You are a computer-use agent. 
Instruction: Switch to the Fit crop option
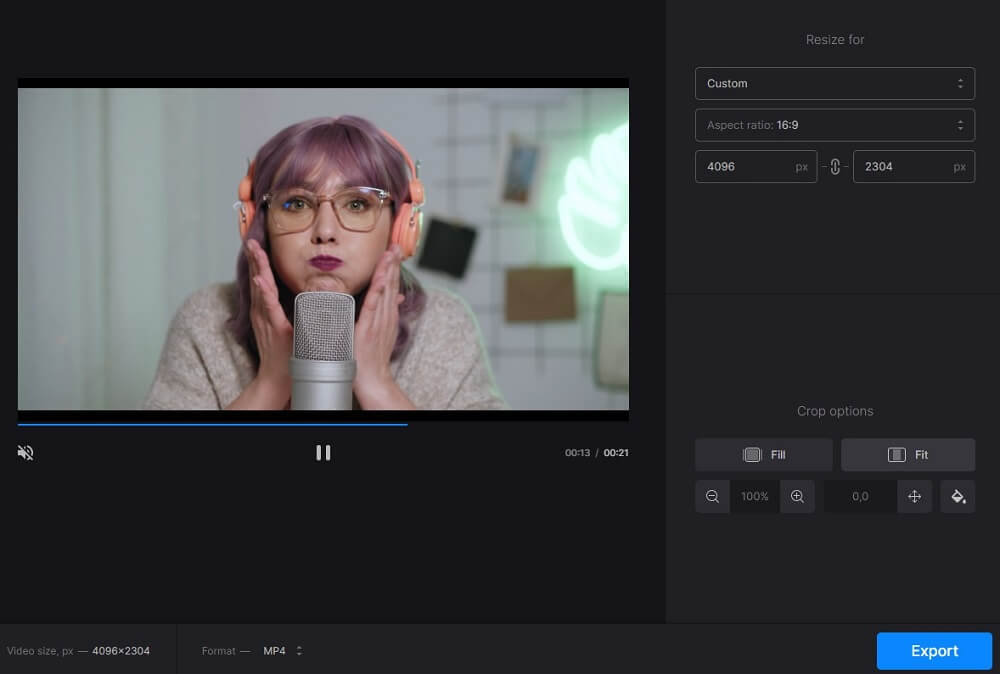pyautogui.click(x=908, y=454)
